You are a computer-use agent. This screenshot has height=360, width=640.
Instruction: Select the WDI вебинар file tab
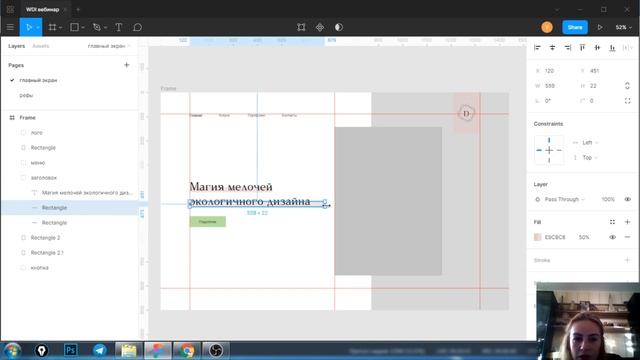click(42, 9)
